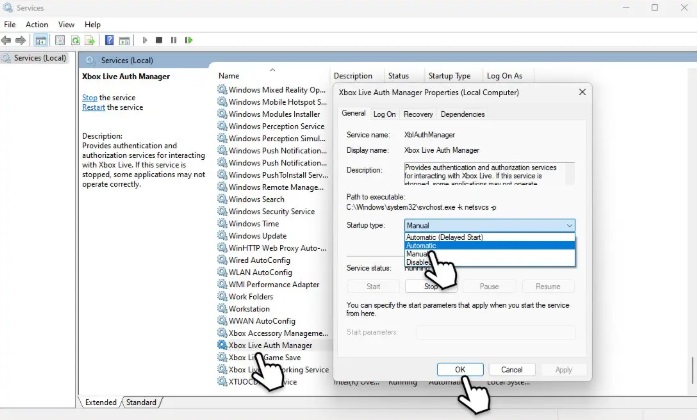Open the Startup type combo box
This screenshot has height=420, width=697.
tap(489, 225)
